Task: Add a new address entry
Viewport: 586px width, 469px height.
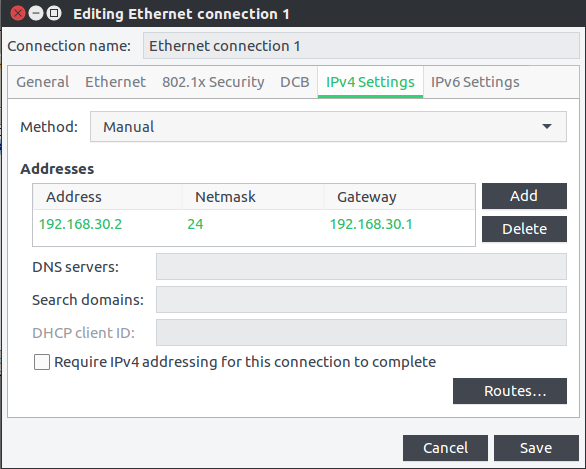Action: pyautogui.click(x=524, y=196)
